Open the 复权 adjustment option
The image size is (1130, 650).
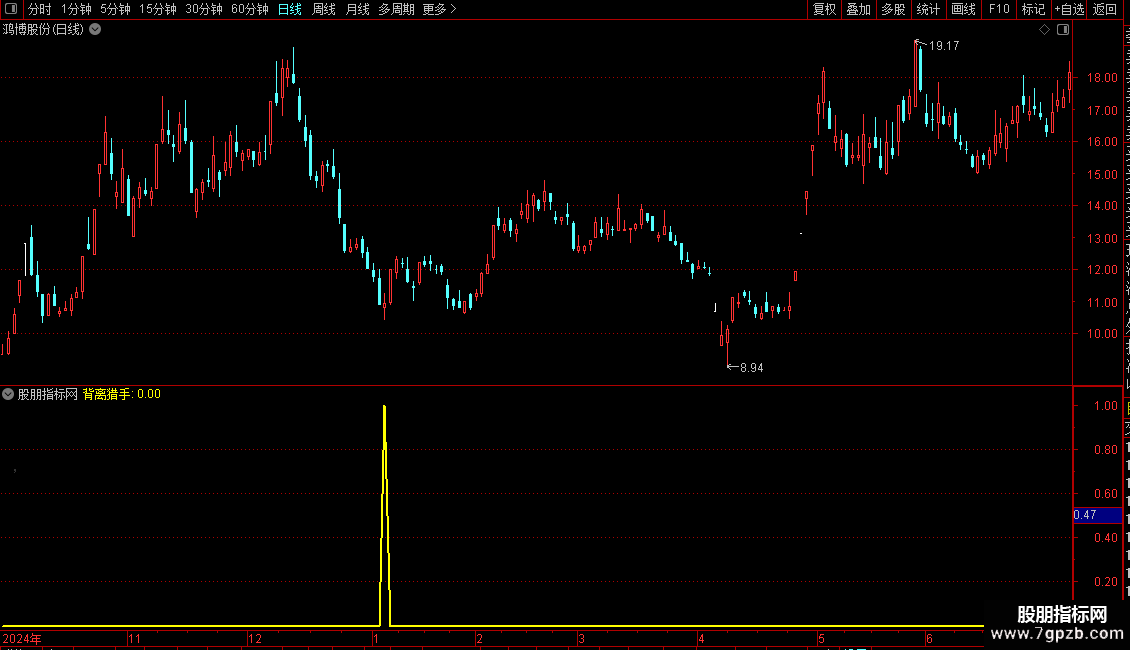point(824,9)
